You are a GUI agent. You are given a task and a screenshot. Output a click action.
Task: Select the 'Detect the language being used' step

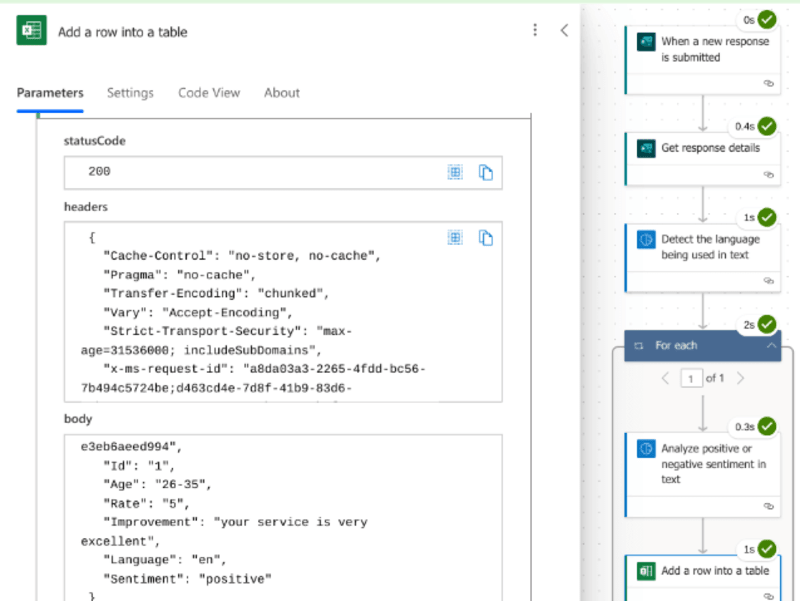click(x=703, y=258)
